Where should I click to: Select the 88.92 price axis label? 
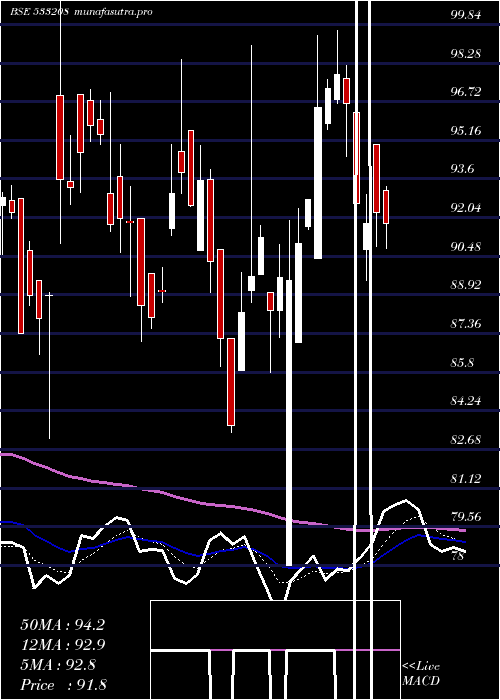coord(466,285)
